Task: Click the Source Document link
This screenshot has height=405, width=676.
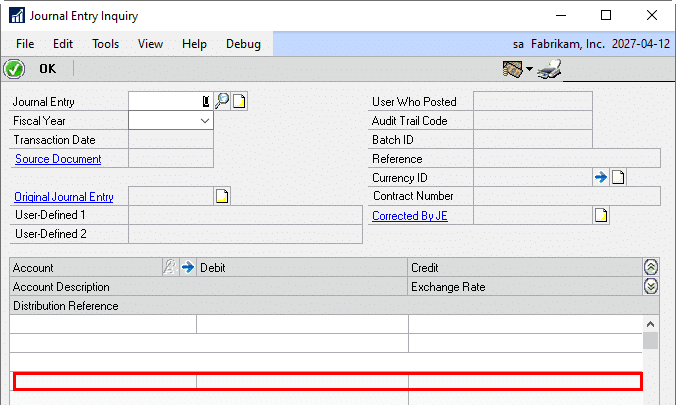Action: point(58,159)
